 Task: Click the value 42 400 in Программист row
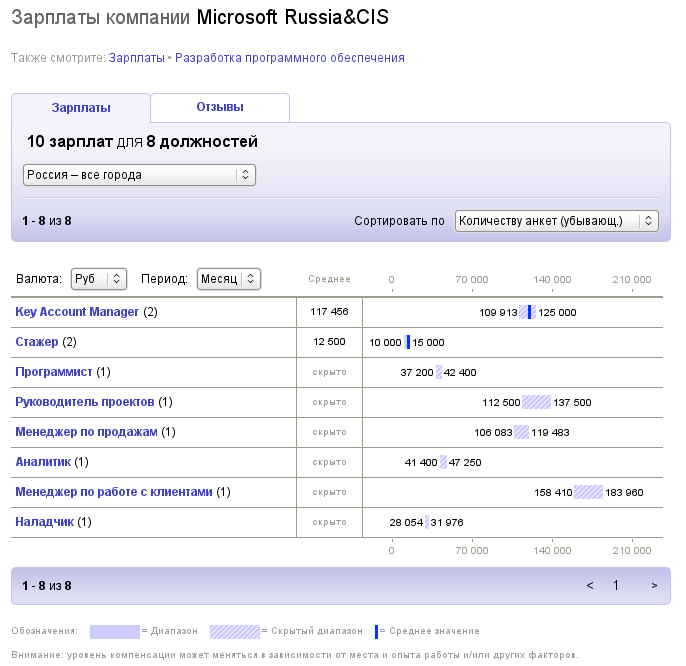(460, 373)
